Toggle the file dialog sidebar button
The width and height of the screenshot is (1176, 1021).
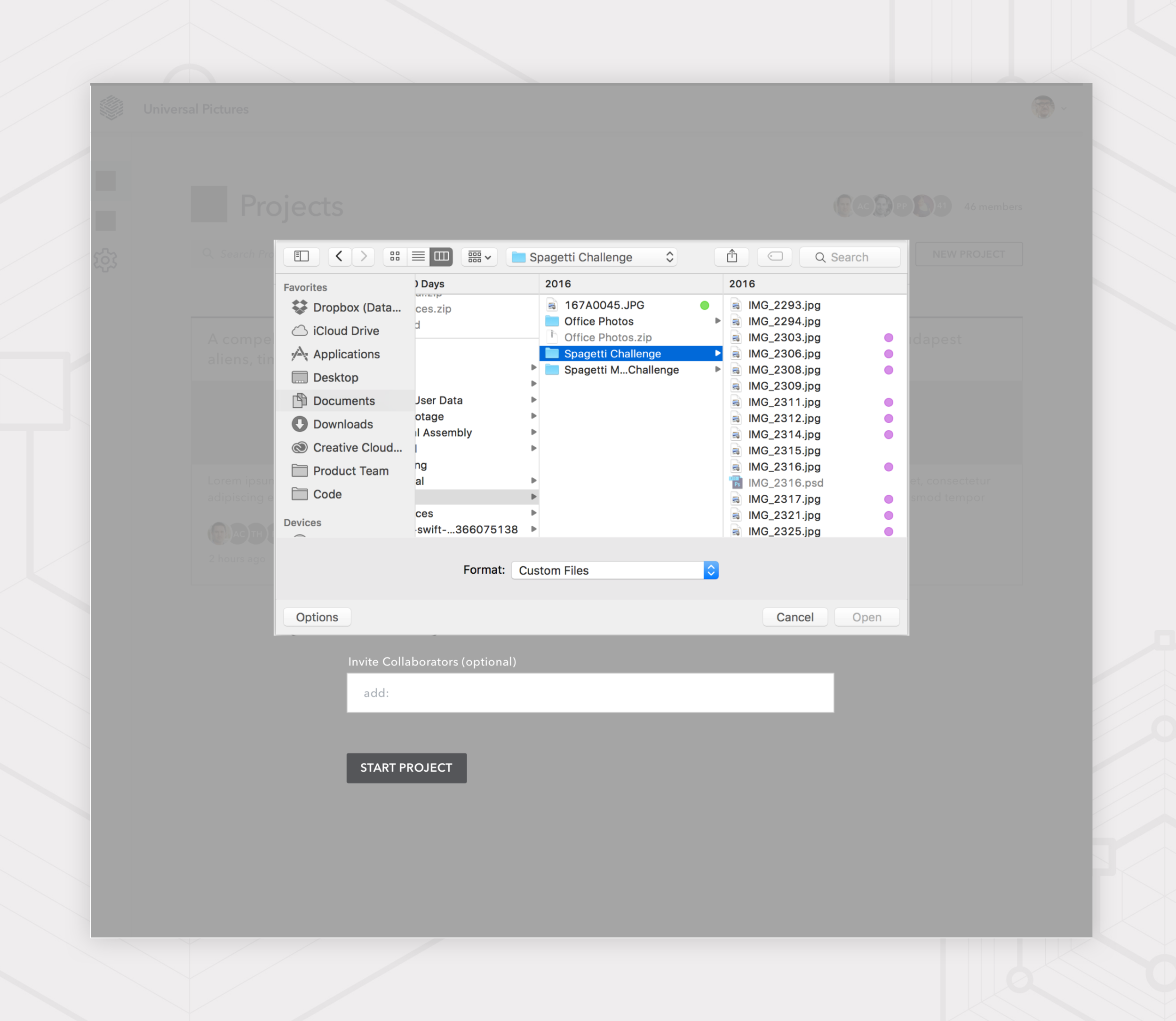point(301,256)
